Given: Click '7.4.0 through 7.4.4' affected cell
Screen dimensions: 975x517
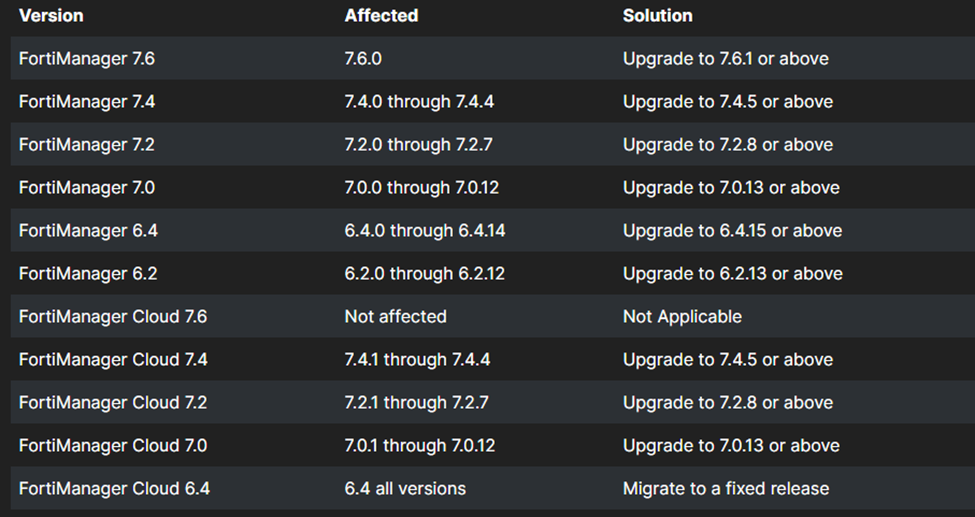Looking at the screenshot, I should coord(419,101).
